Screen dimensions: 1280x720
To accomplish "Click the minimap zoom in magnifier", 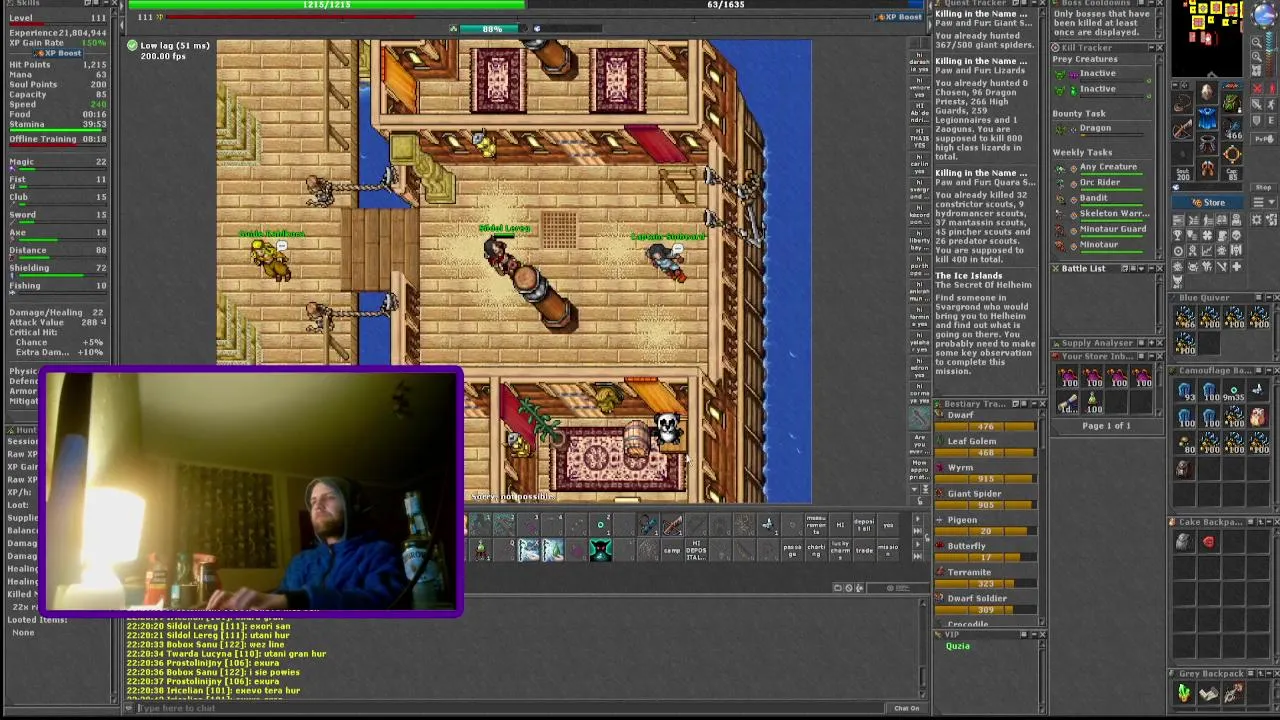I will 1257,56.
